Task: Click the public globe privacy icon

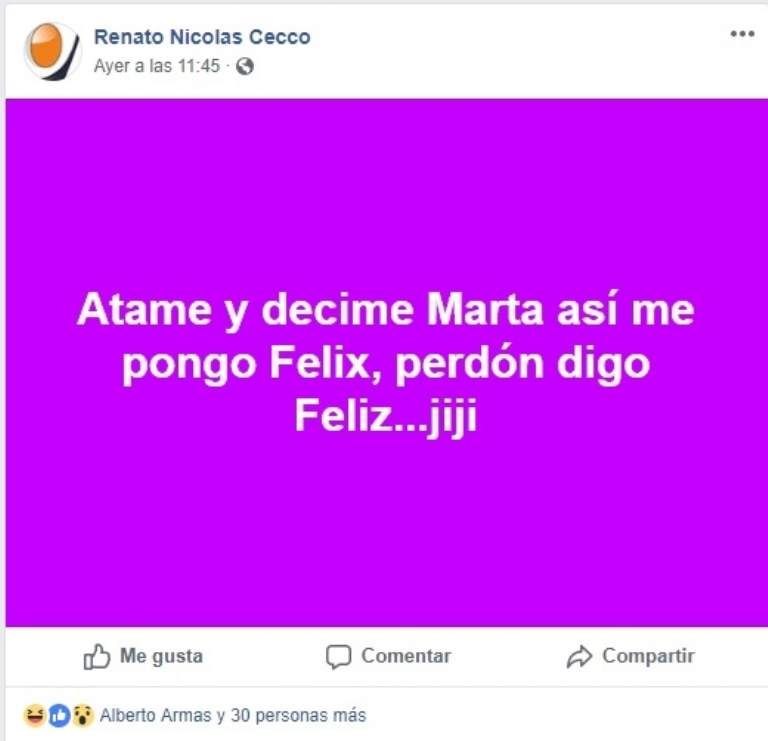Action: pyautogui.click(x=245, y=66)
